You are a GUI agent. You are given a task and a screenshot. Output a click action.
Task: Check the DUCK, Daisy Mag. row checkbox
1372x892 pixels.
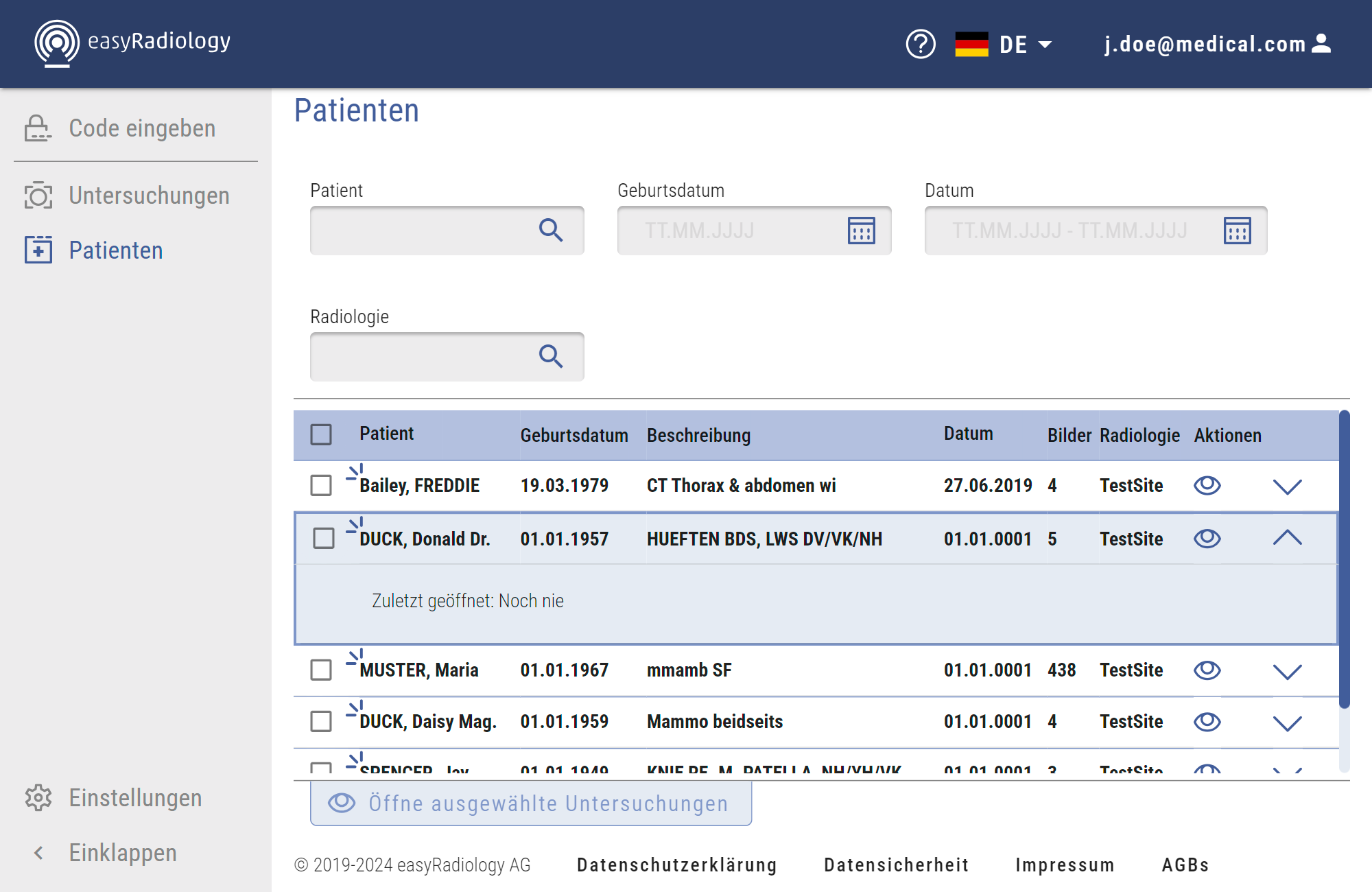[321, 721]
